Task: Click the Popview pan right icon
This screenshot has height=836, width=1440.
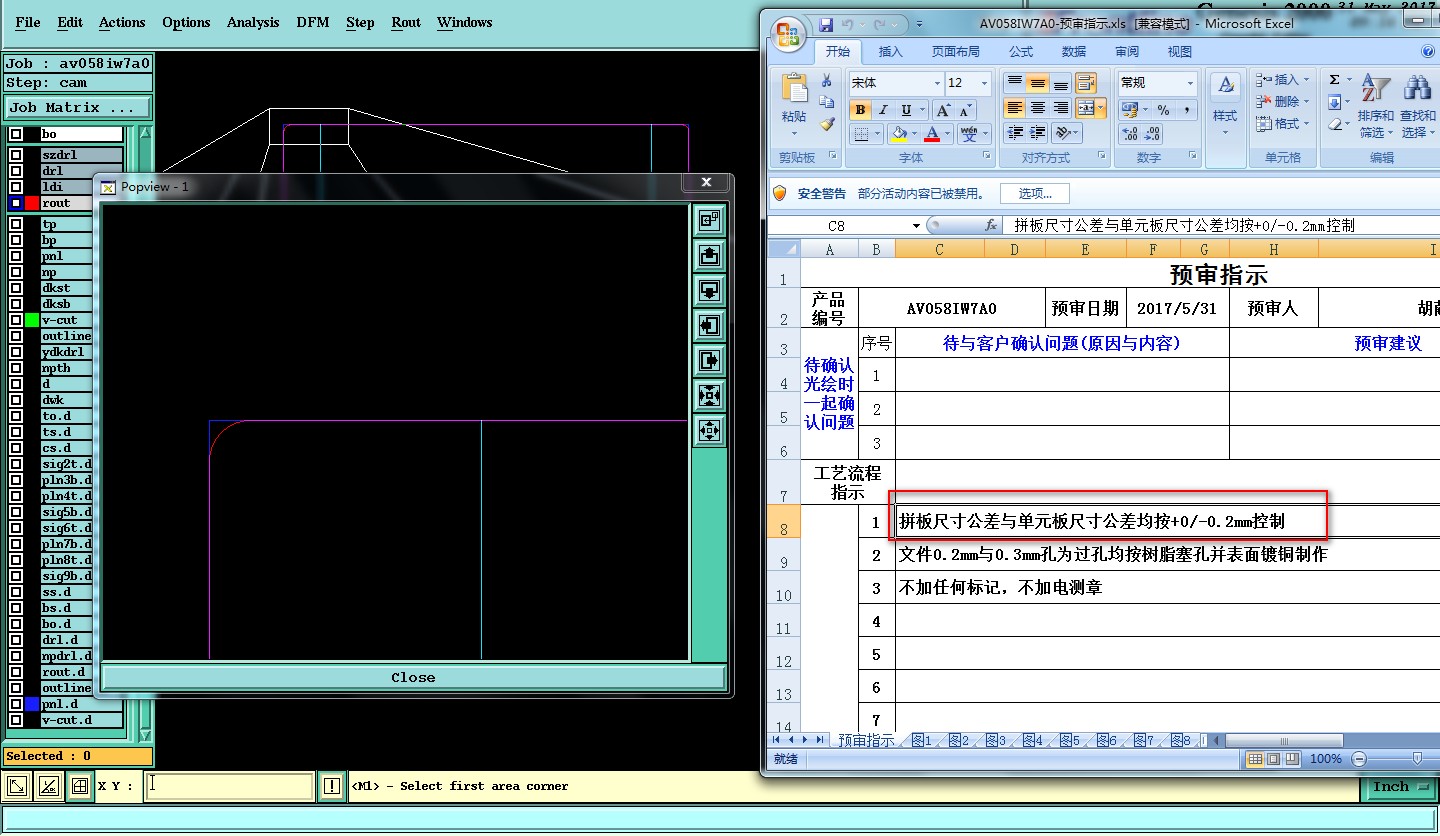Action: coord(709,361)
